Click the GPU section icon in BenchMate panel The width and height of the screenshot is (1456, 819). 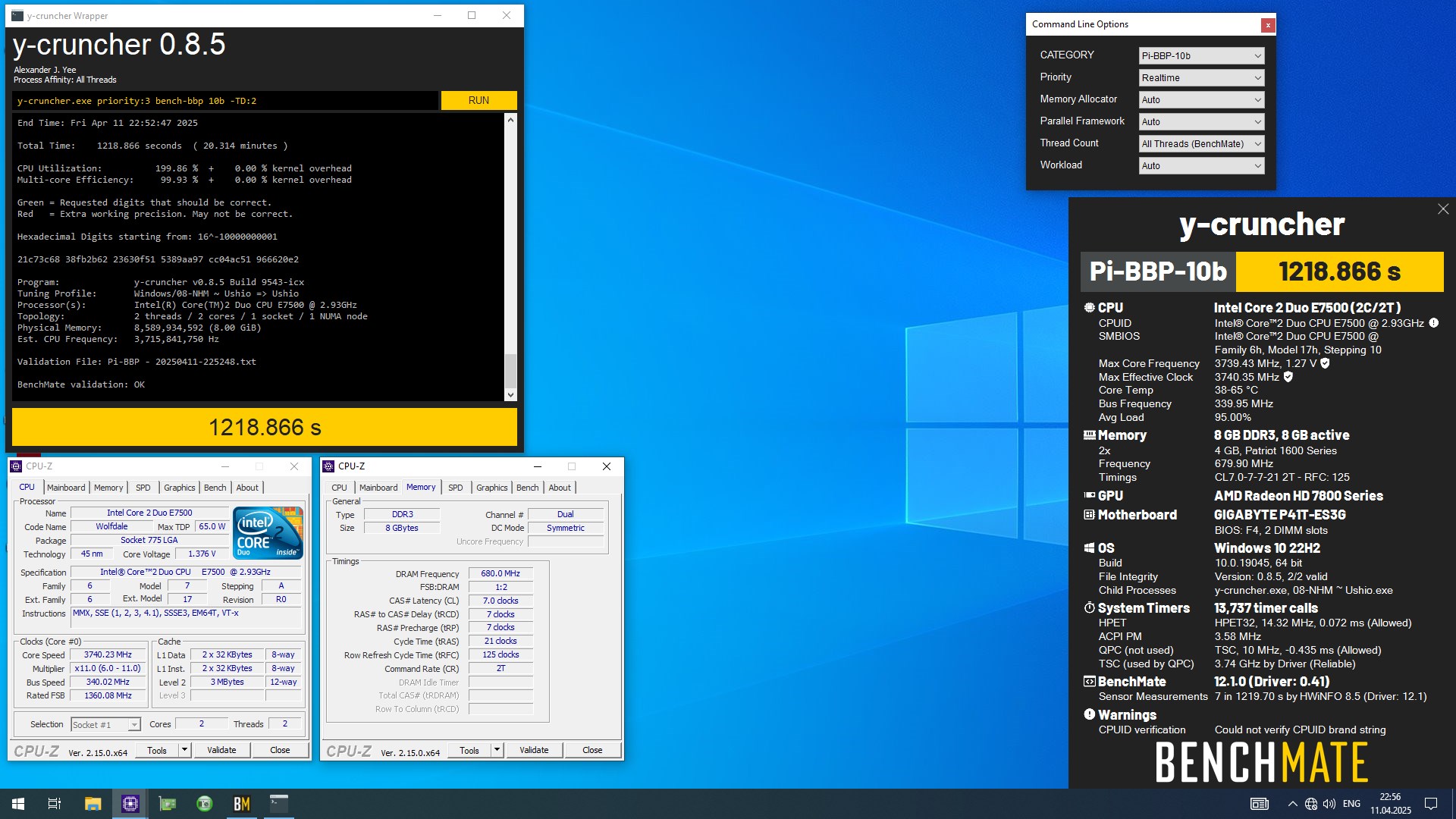click(x=1089, y=496)
